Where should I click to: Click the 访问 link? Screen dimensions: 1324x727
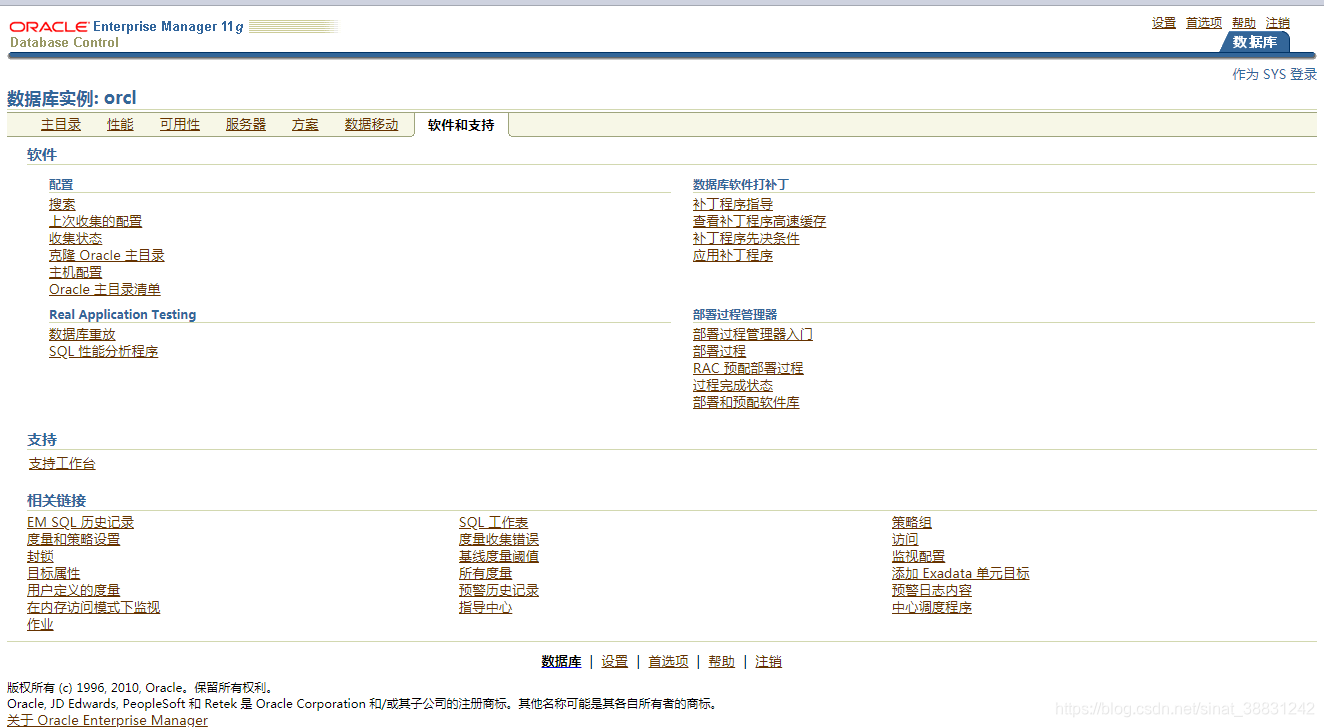click(905, 539)
